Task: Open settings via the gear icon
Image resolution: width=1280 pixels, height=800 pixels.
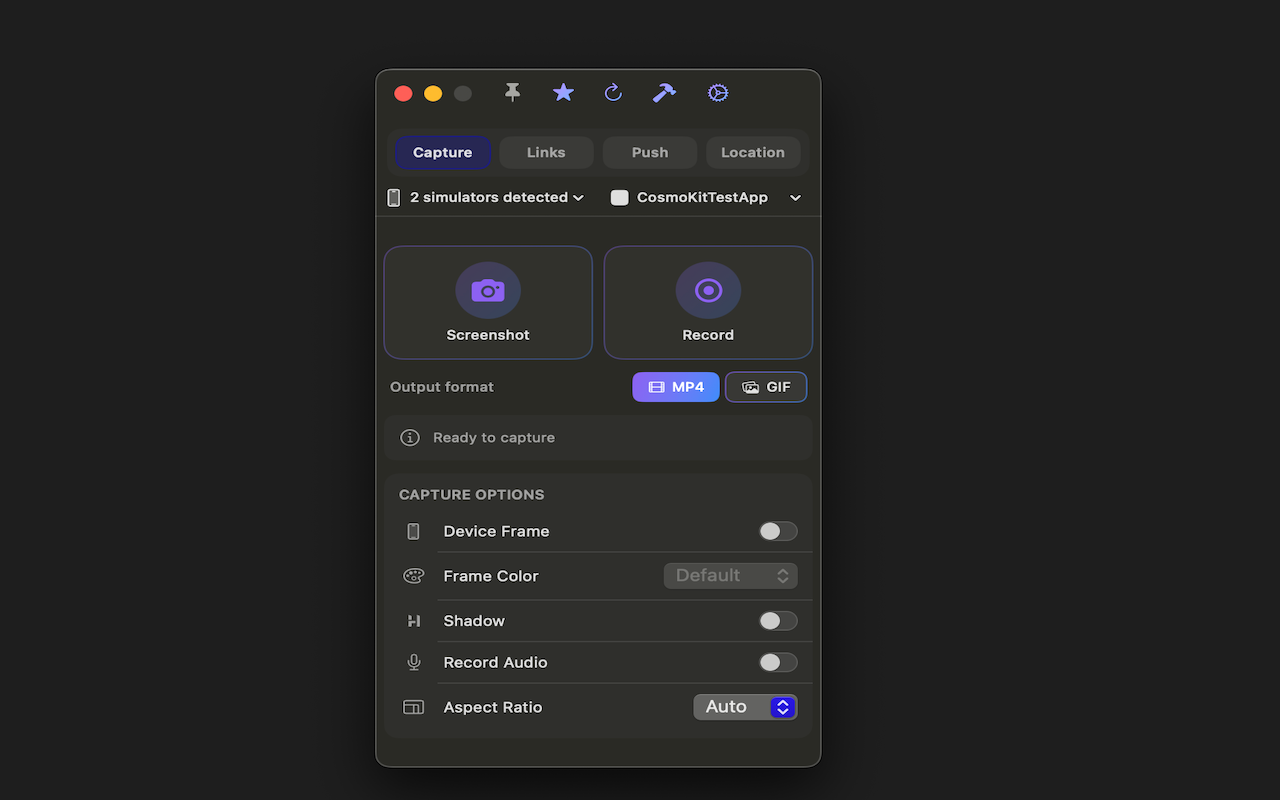Action: pos(716,92)
